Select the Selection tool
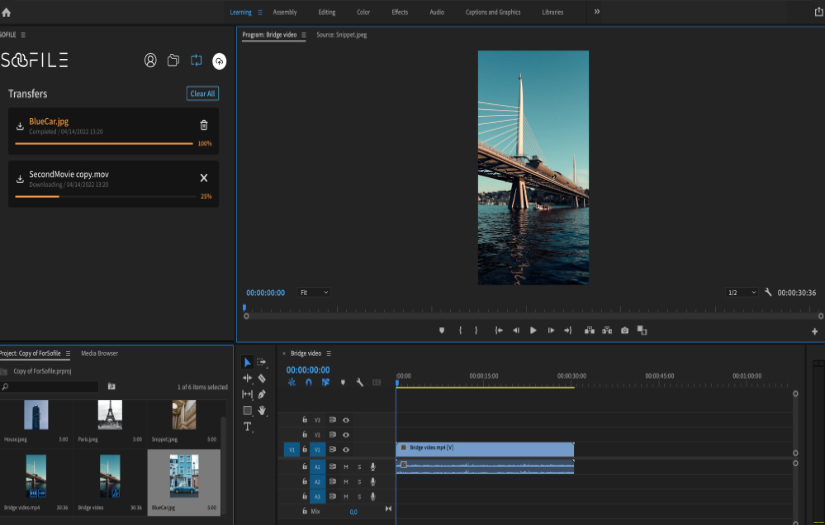Viewport: 825px width, 525px height. tap(247, 362)
